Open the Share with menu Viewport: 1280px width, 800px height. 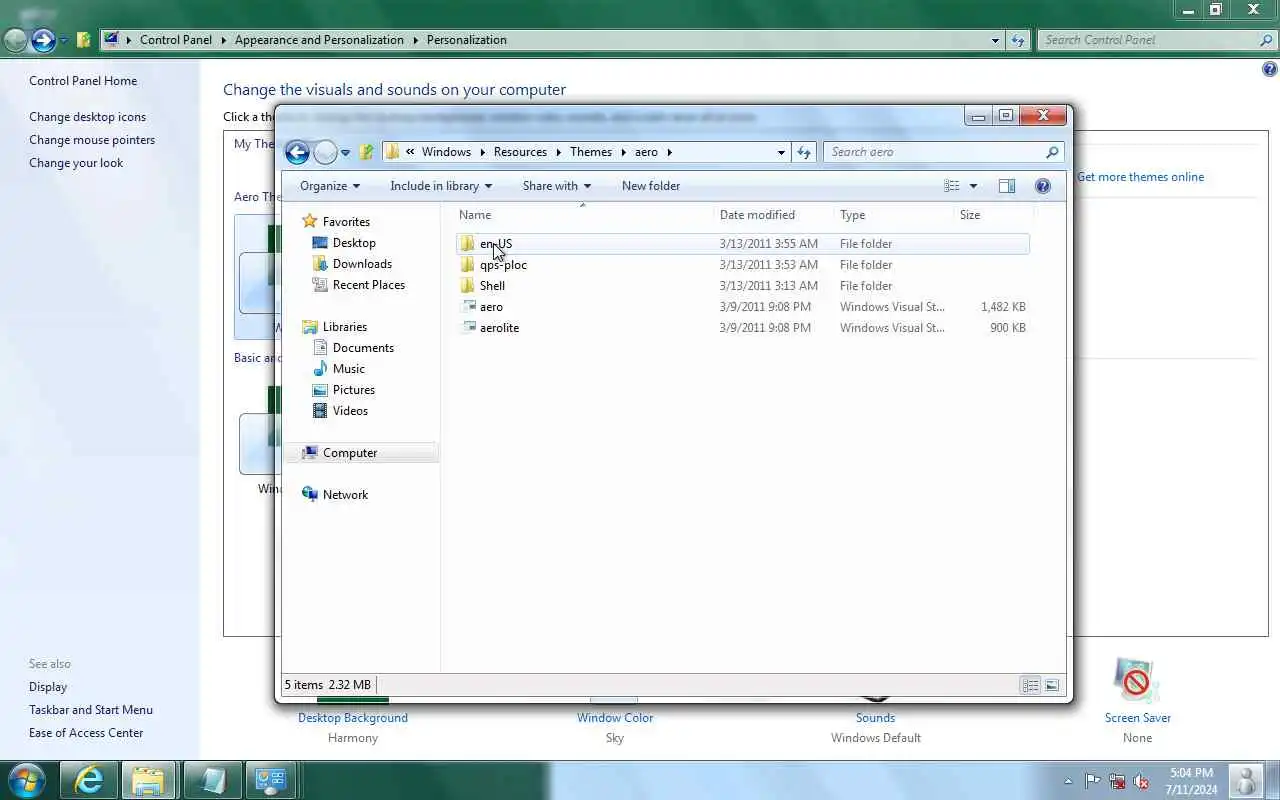coord(557,186)
